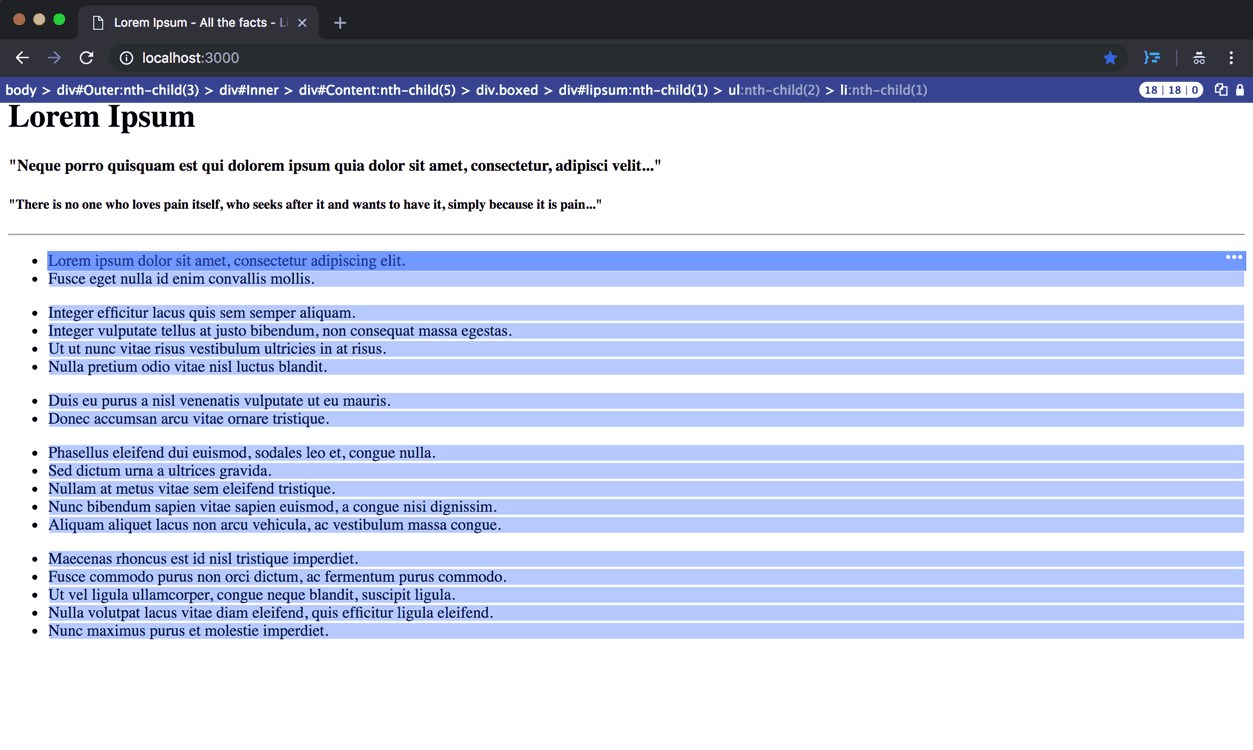This screenshot has height=750, width=1253.
Task: Click "Nullam at metus vitae sem" item
Action: point(646,489)
